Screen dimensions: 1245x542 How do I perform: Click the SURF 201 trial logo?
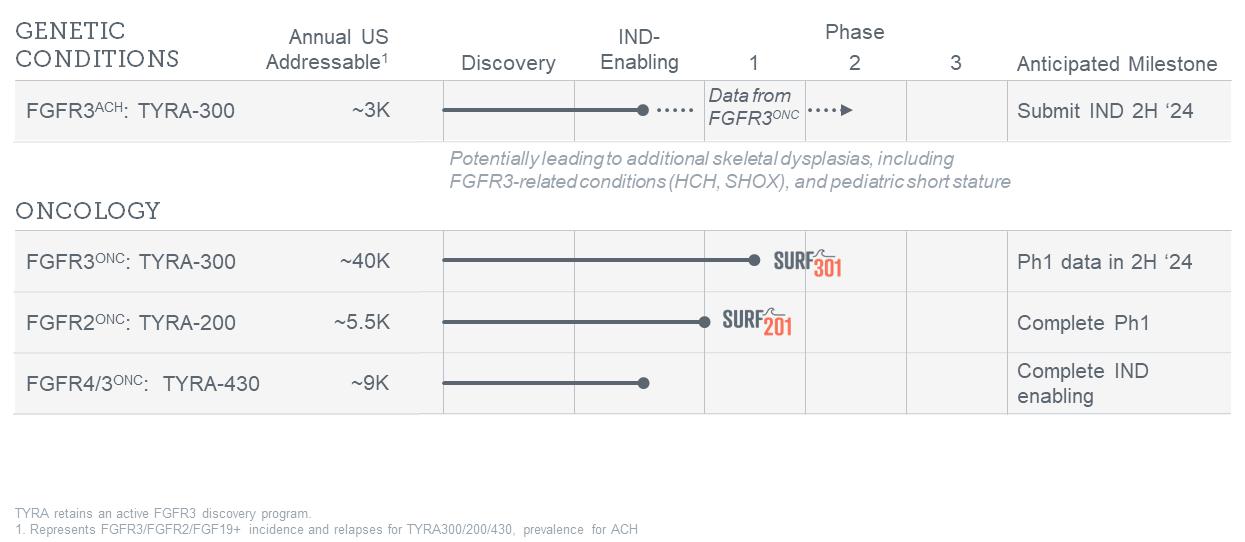coord(757,322)
